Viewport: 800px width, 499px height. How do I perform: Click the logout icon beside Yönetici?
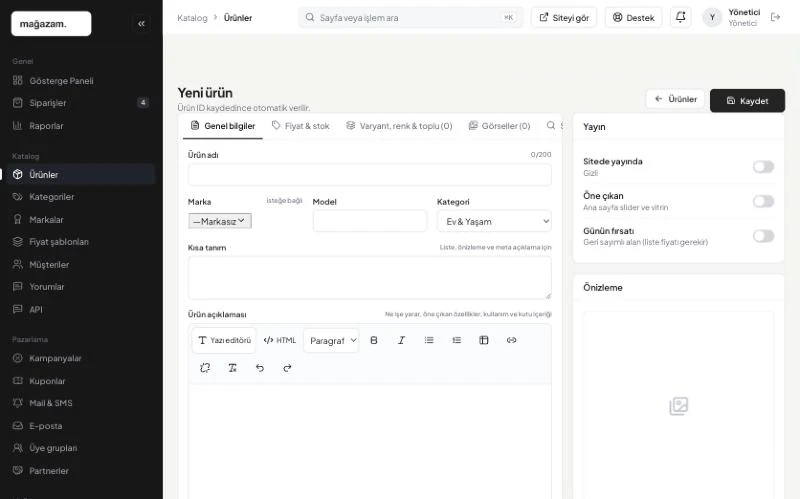pyautogui.click(x=776, y=17)
